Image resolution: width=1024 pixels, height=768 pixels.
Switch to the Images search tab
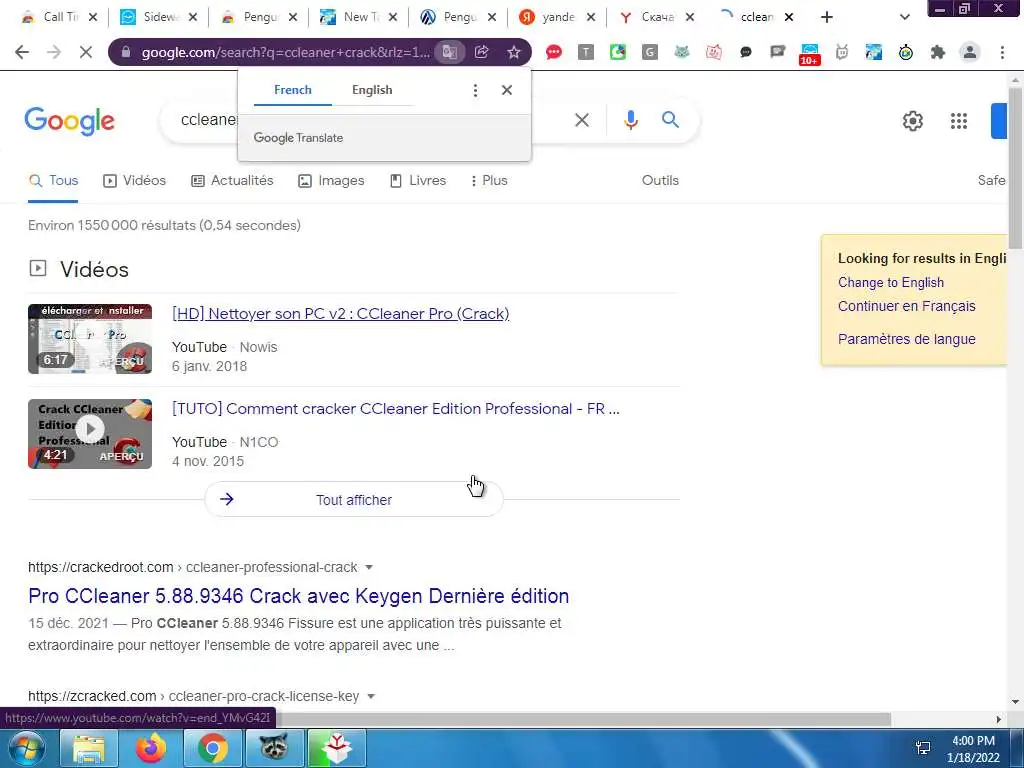pos(331,181)
